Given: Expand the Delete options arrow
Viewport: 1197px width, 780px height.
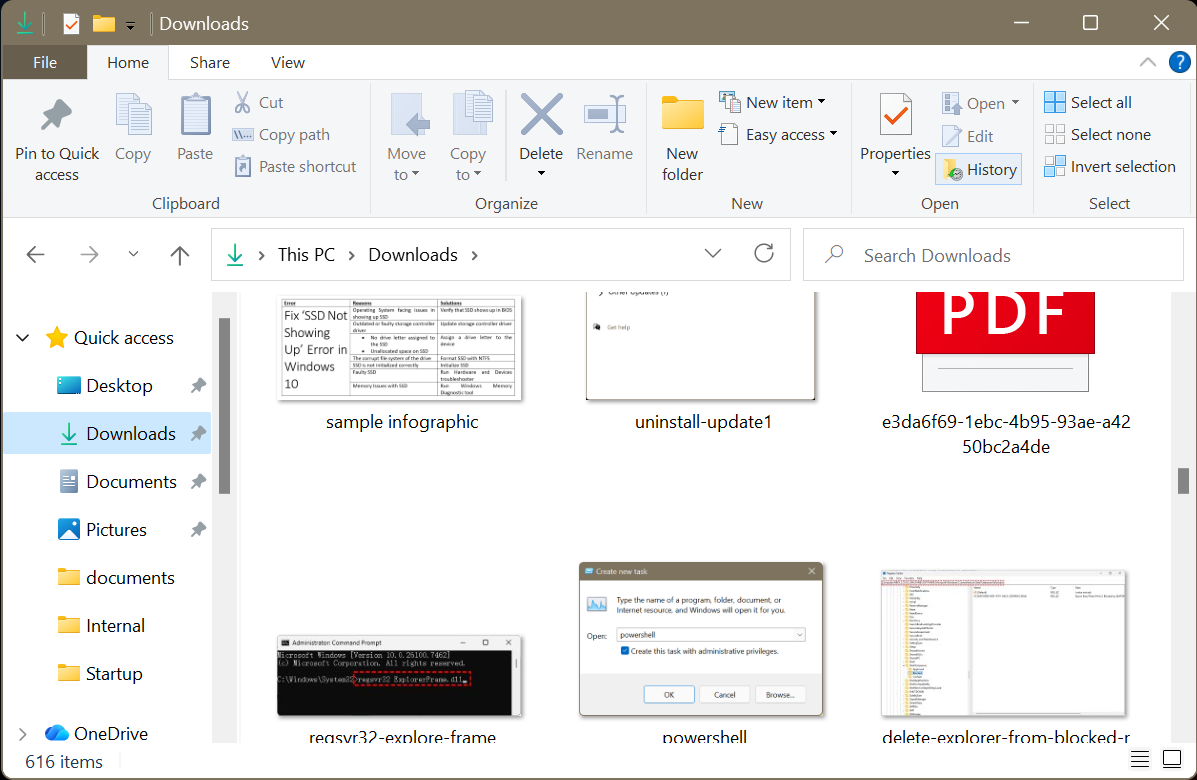Looking at the screenshot, I should coord(541,173).
